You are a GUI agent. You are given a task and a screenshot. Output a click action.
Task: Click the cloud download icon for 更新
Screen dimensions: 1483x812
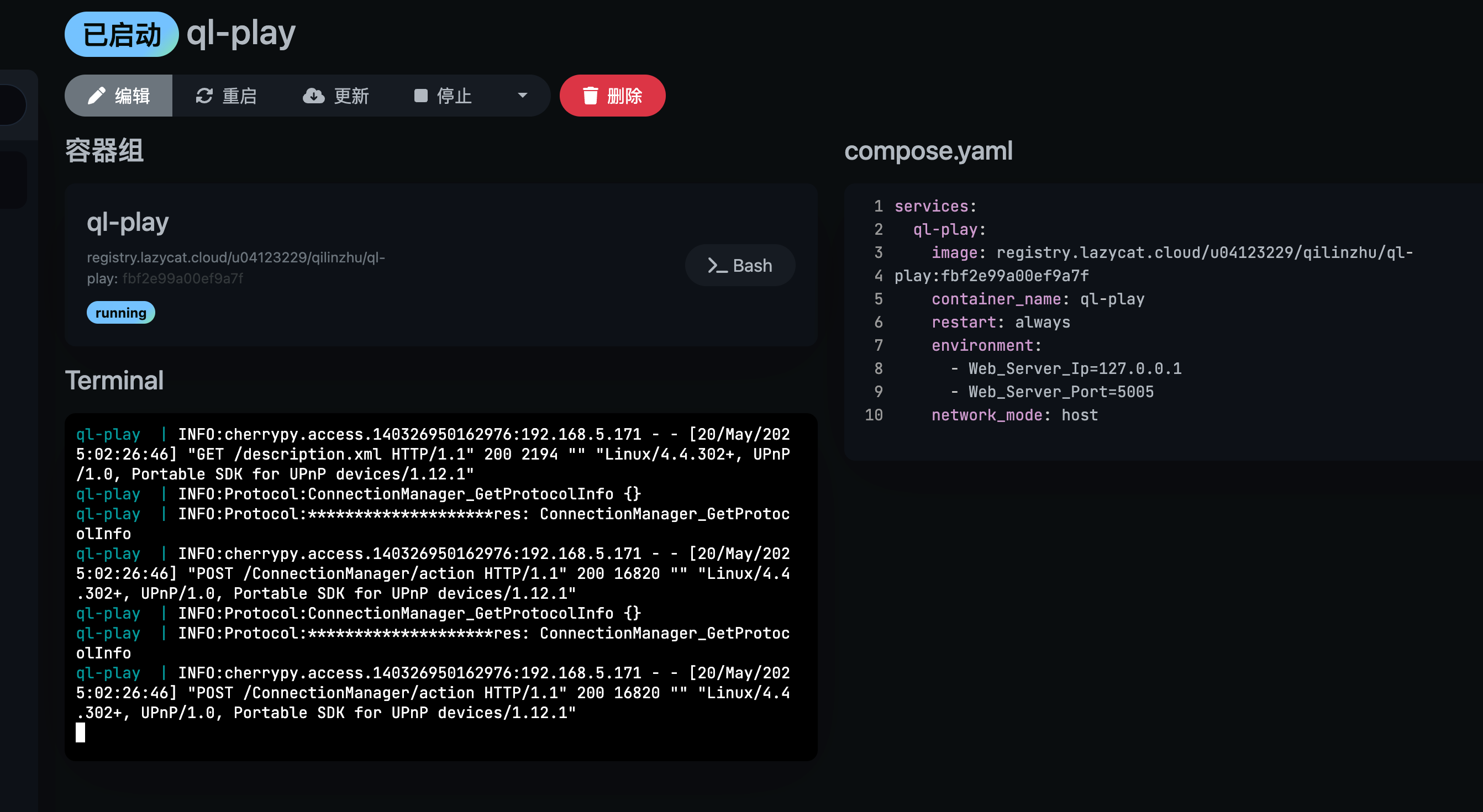[x=314, y=96]
